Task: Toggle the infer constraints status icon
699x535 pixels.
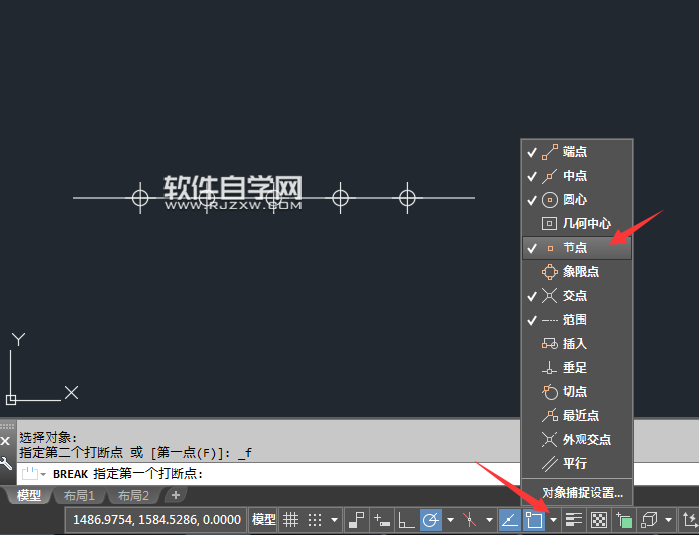Action: point(356,520)
